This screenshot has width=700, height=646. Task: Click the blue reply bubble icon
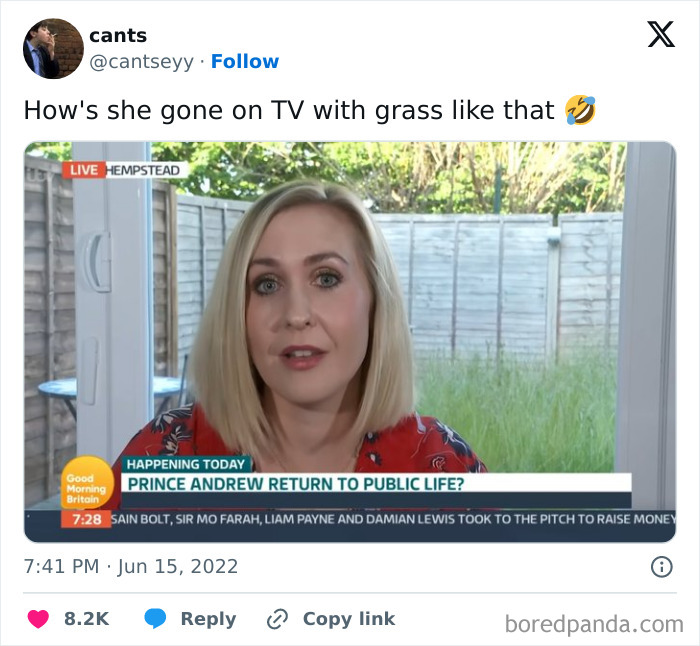coord(155,619)
